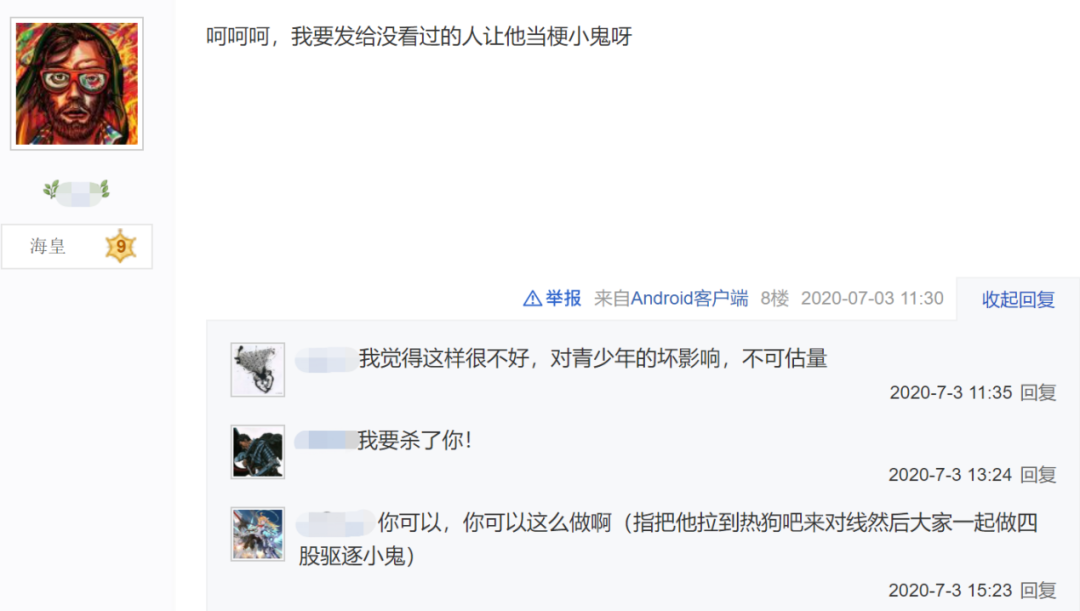
Task: Click the blurred username under poster avatar
Action: (76, 192)
